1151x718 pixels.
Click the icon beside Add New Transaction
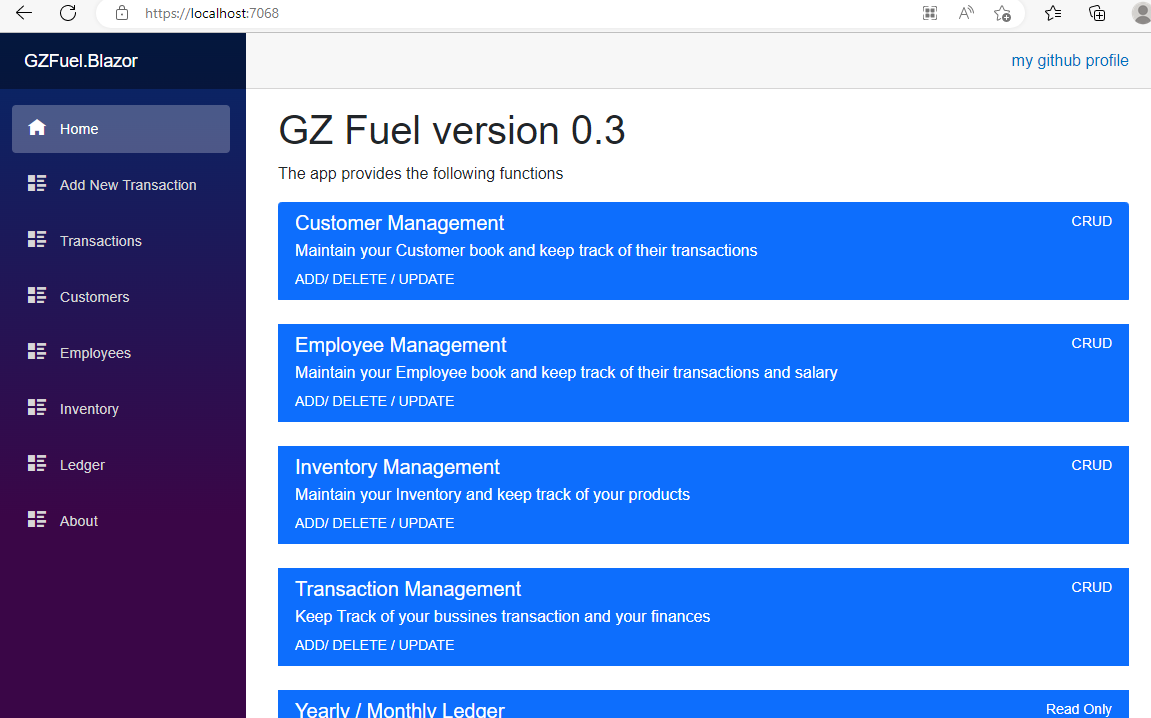coord(37,184)
